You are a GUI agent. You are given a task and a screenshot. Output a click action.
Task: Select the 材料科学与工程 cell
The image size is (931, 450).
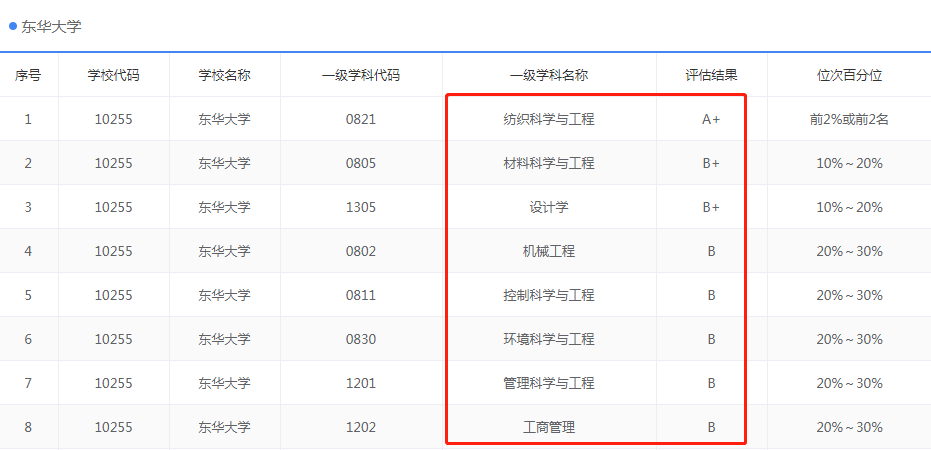pyautogui.click(x=549, y=163)
